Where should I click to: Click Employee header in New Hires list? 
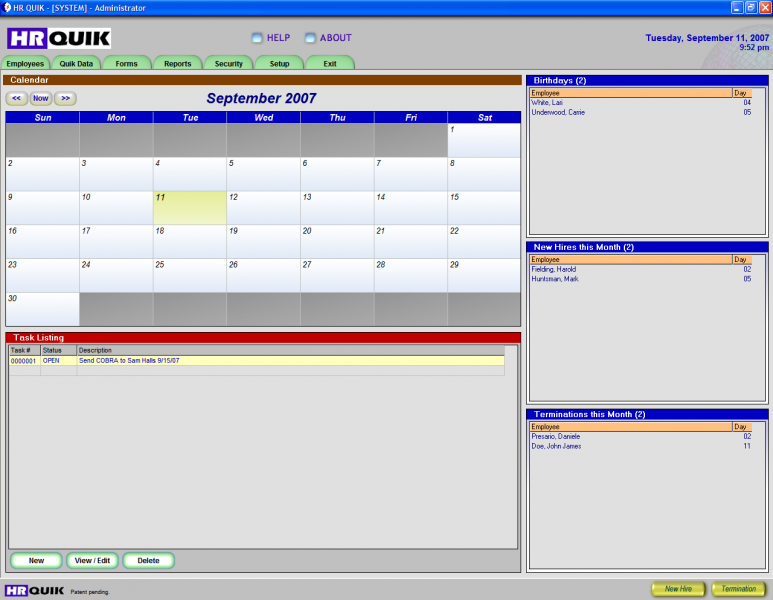click(631, 259)
